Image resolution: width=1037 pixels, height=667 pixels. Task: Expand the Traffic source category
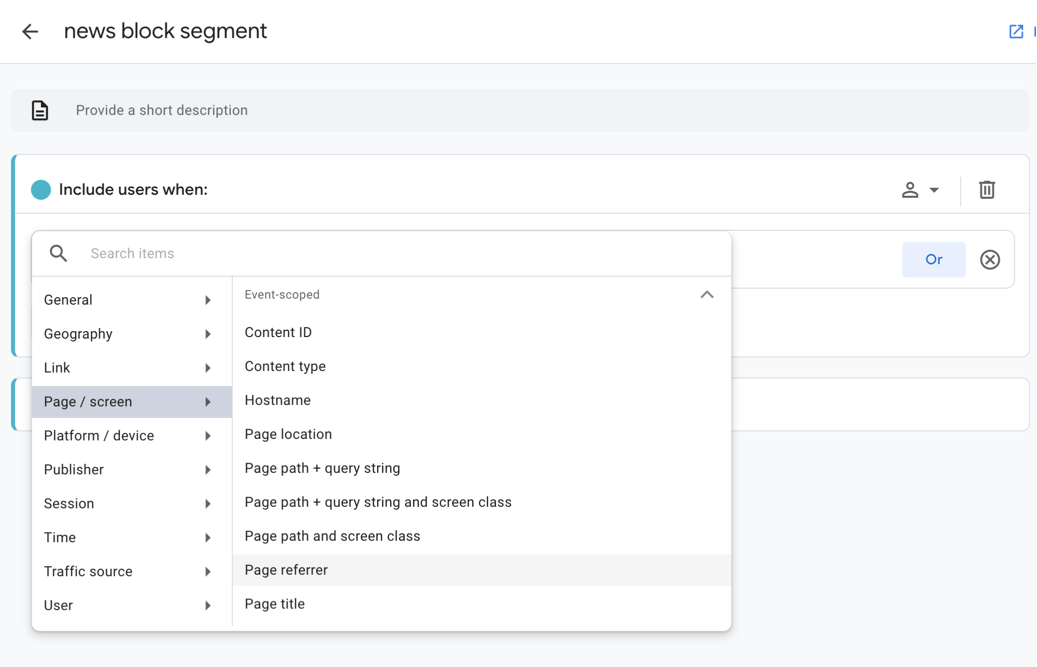(x=132, y=571)
